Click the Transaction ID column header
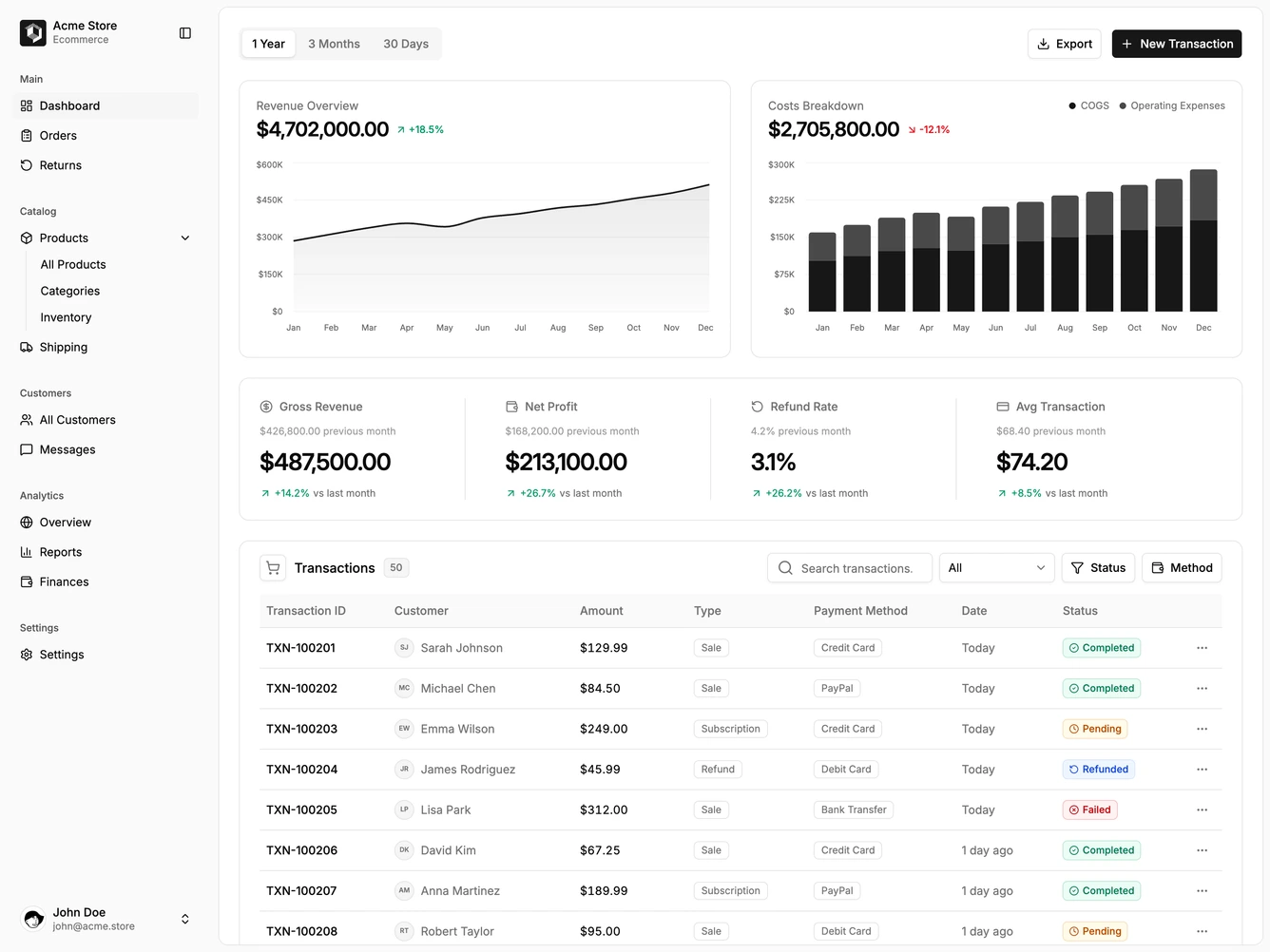1270x952 pixels. pyautogui.click(x=306, y=611)
